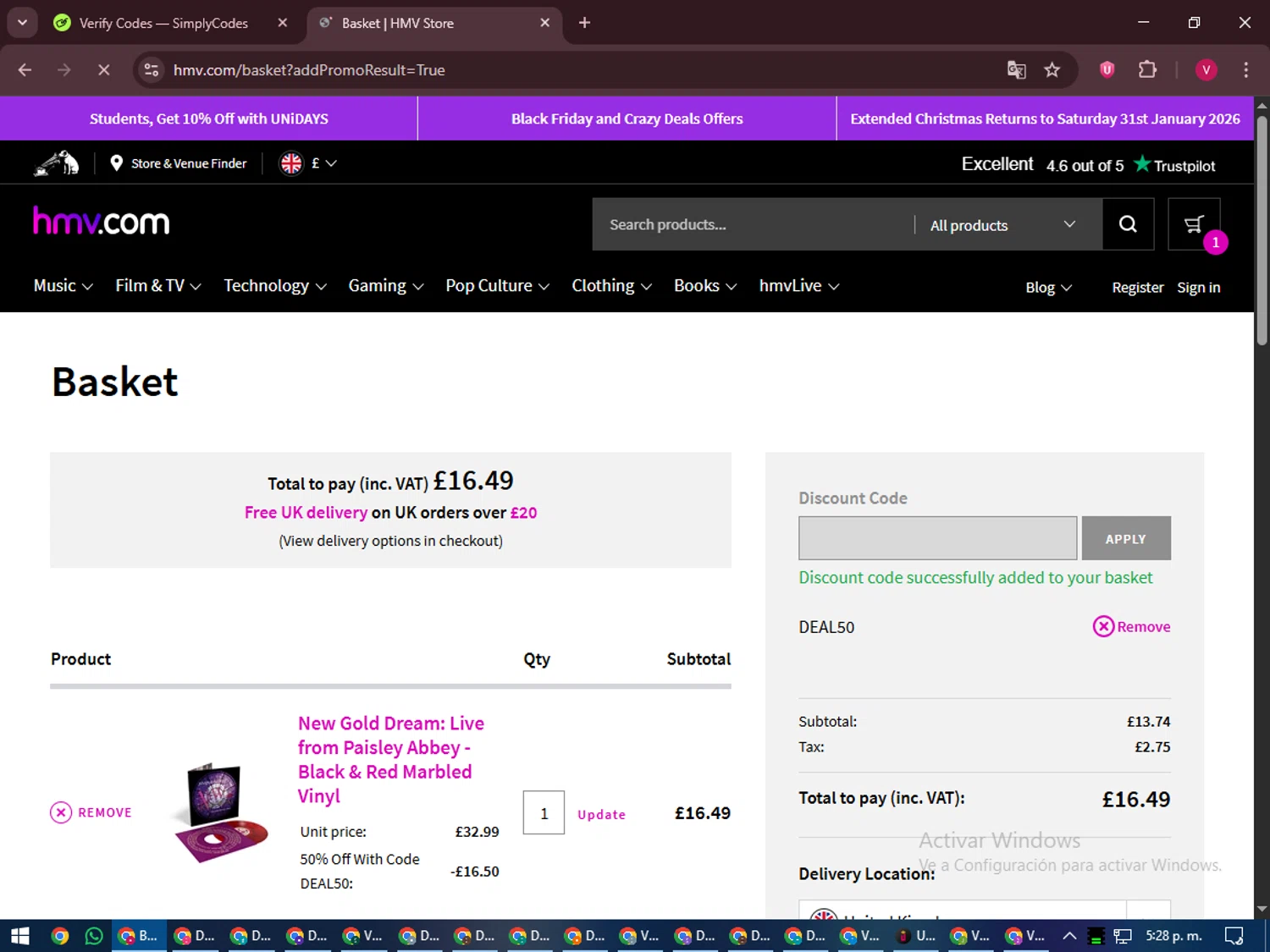This screenshot has width=1270, height=952.
Task: Click the HMV dog and gramophone logo
Action: (57, 163)
